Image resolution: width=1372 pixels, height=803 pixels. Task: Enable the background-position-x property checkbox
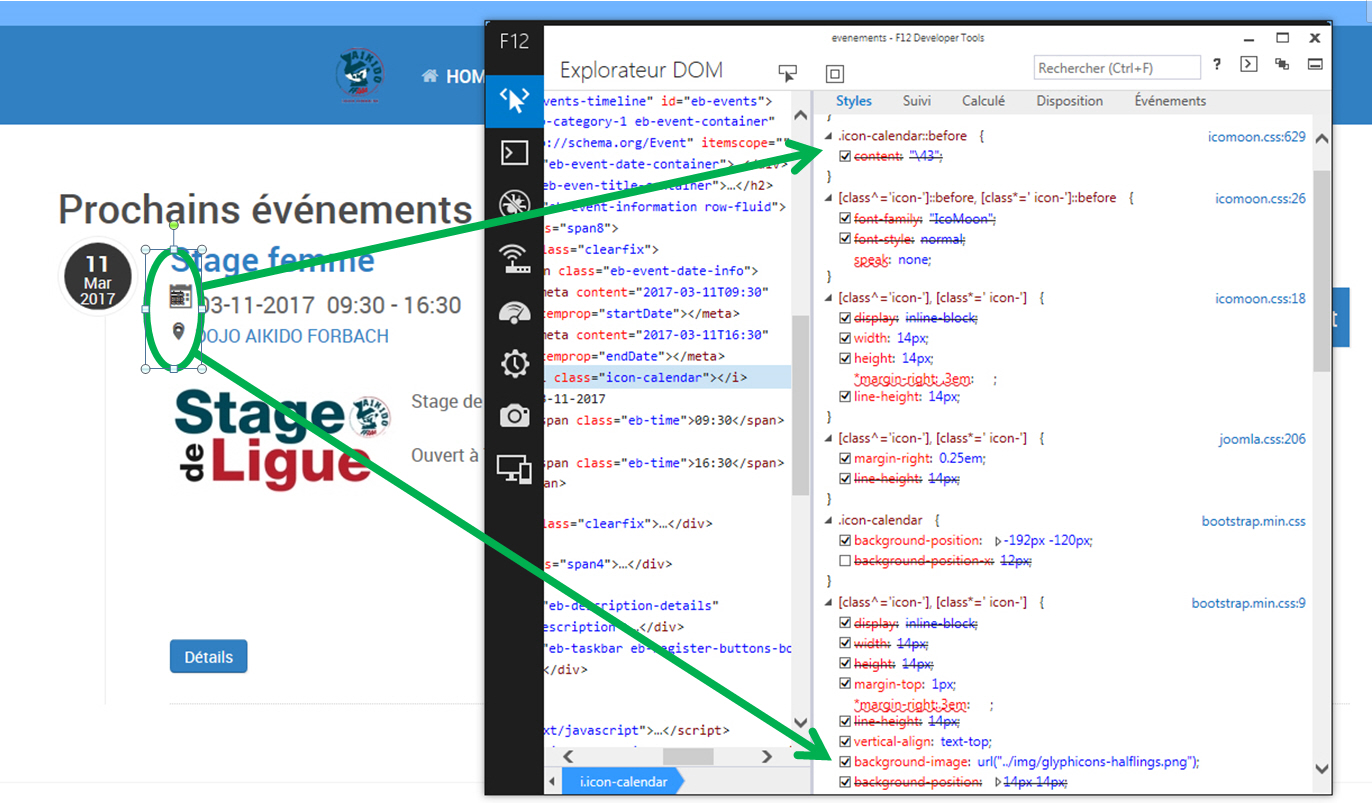[x=845, y=561]
